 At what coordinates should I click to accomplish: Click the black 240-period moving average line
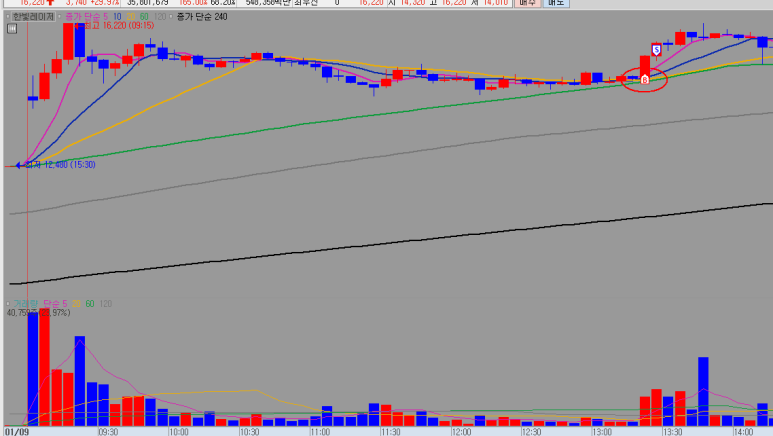click(391, 244)
